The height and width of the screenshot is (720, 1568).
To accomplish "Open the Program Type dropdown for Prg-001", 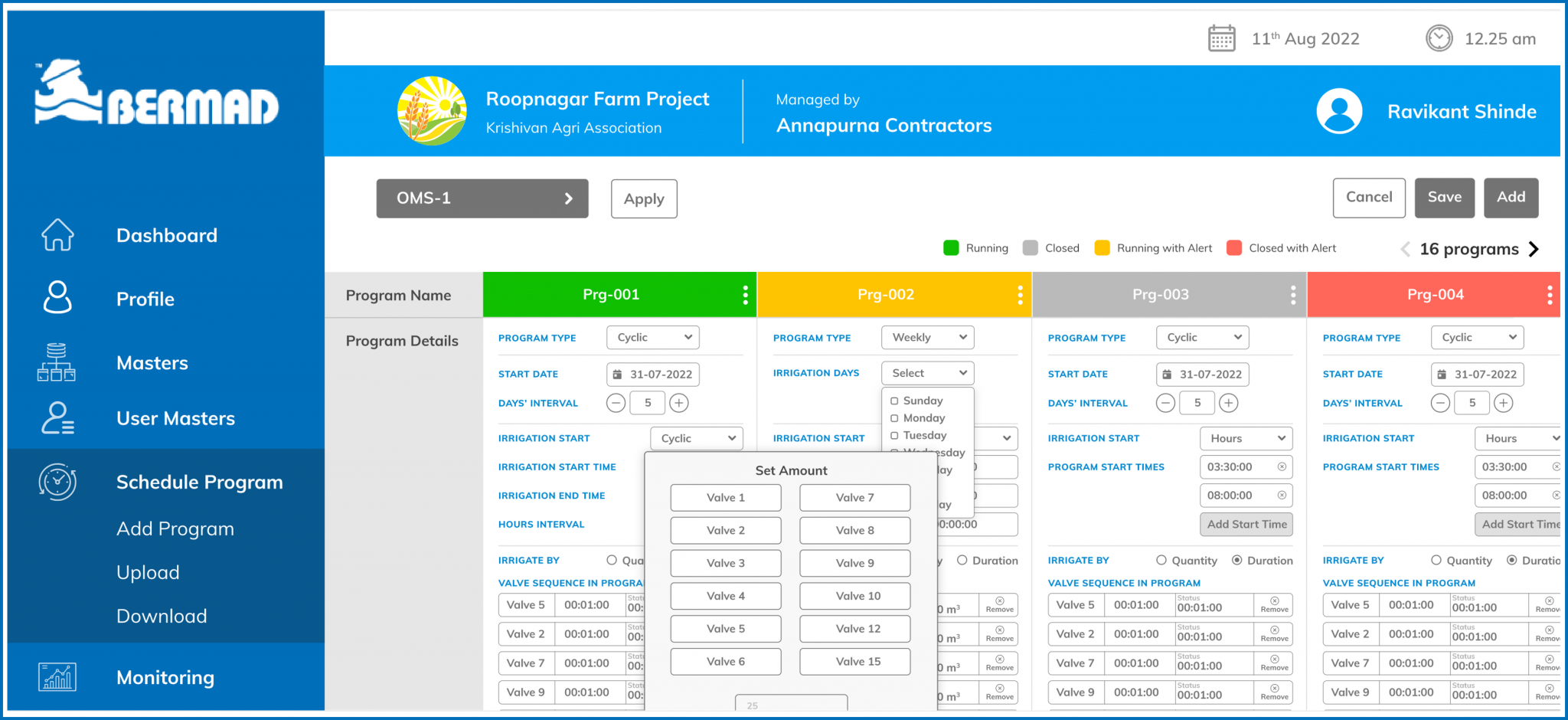I will click(652, 337).
